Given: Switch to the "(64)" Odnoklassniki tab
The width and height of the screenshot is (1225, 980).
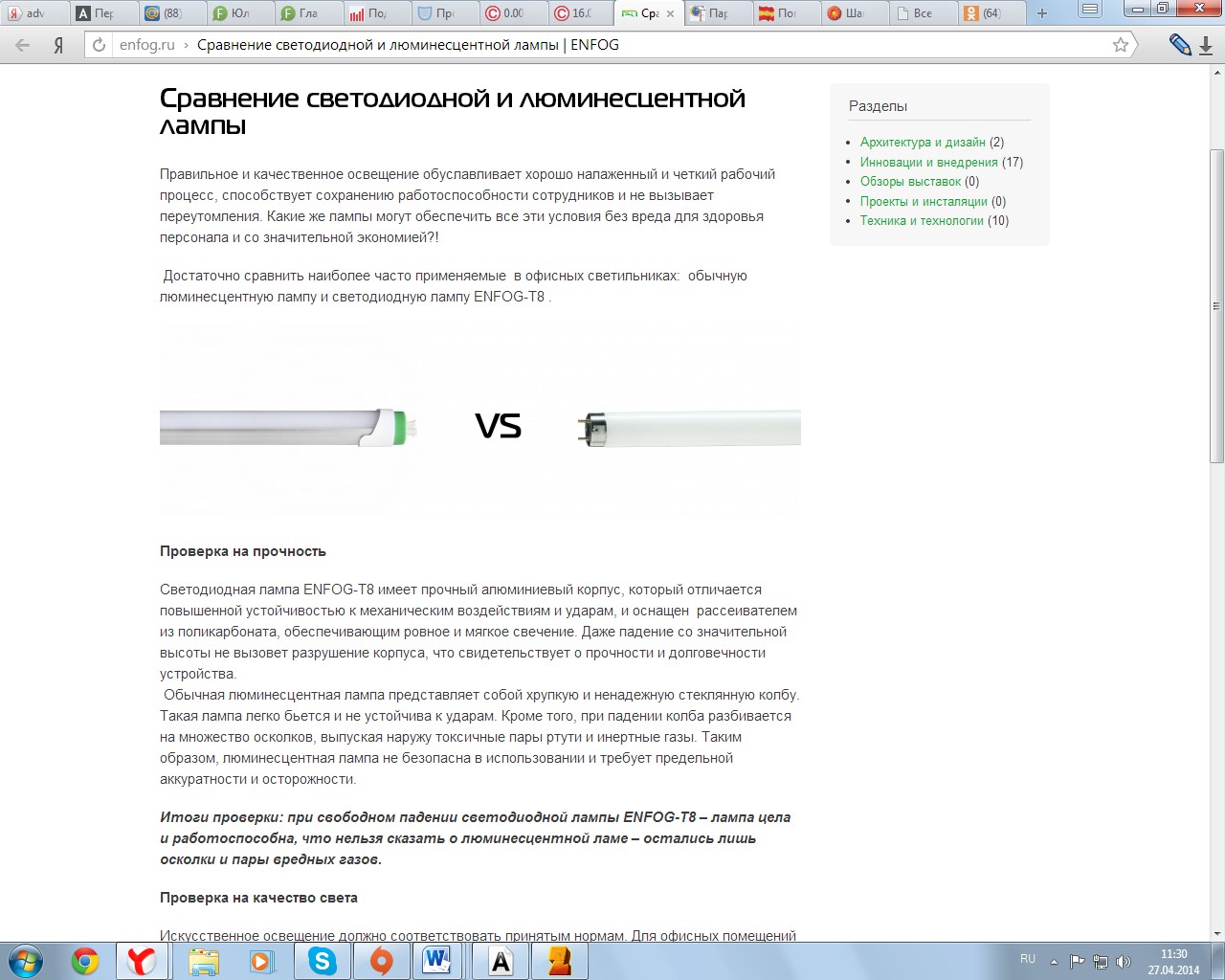Looking at the screenshot, I should [991, 13].
